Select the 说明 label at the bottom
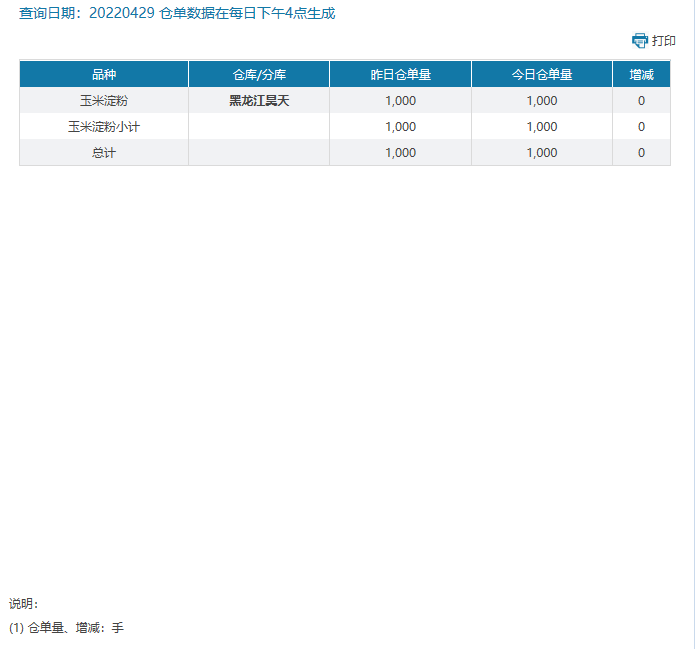 click(23, 604)
